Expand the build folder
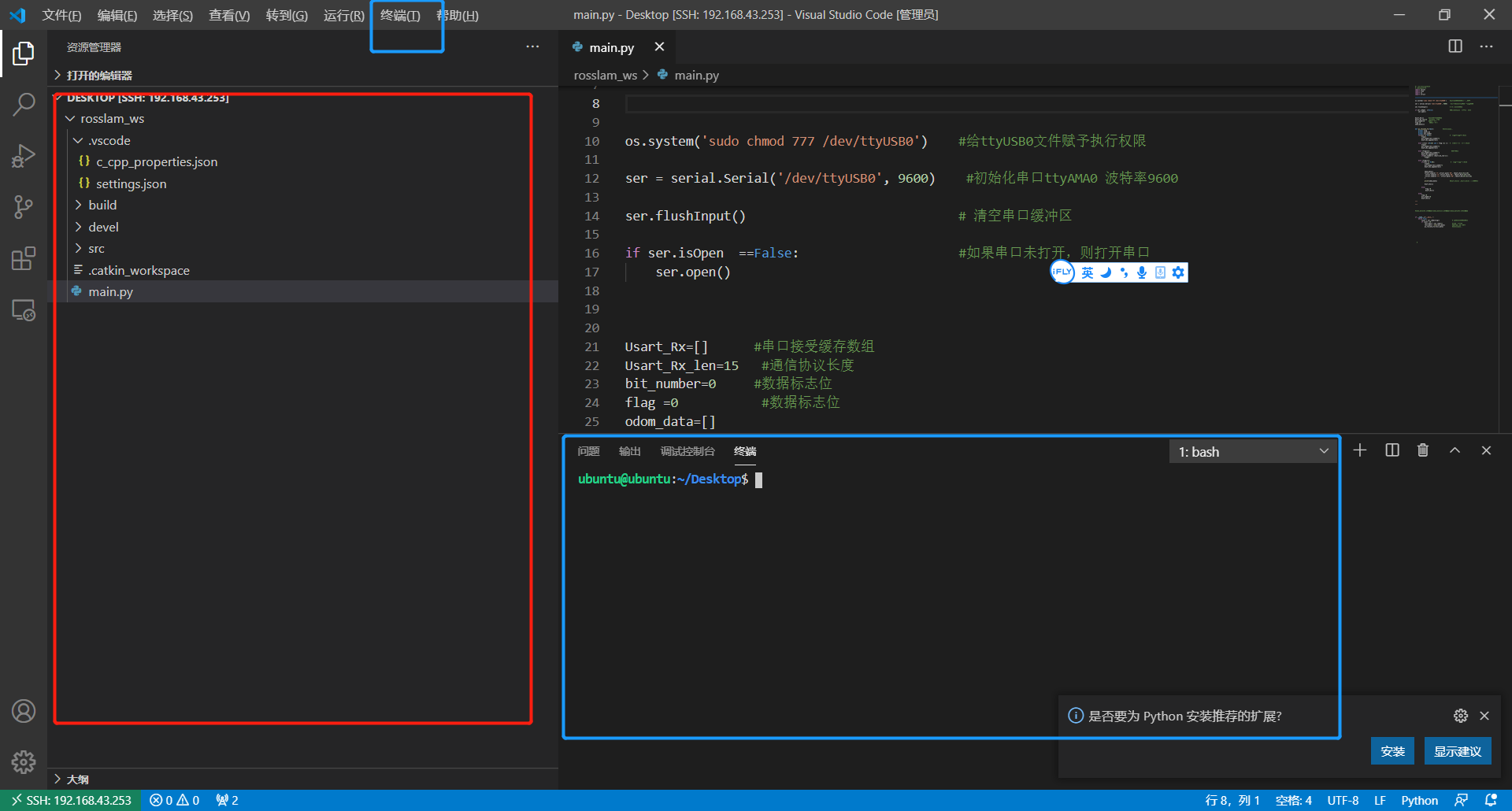This screenshot has width=1512, height=811. 303,205
